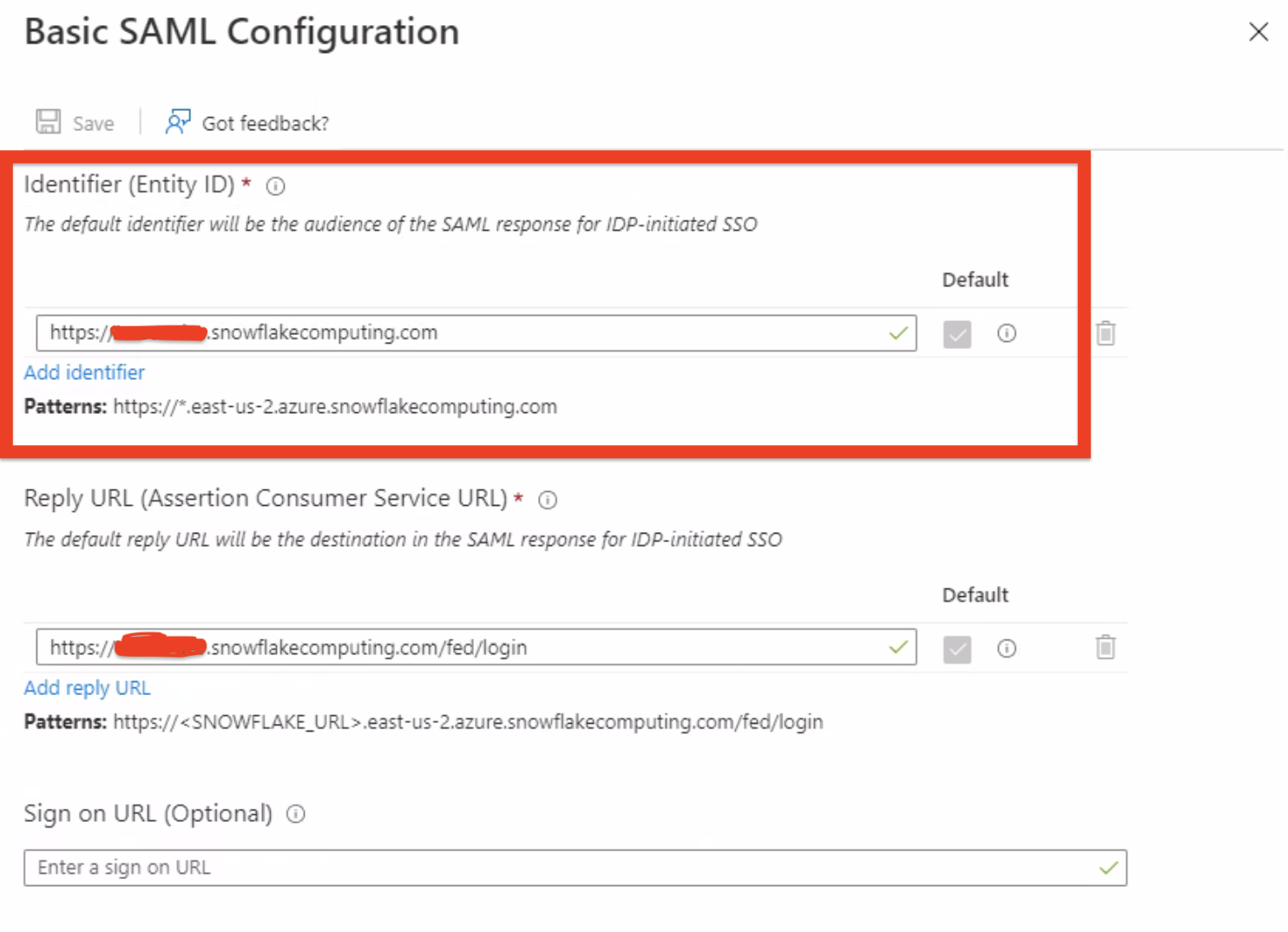Click the Add identifier link
The width and height of the screenshot is (1288, 932).
coord(84,372)
